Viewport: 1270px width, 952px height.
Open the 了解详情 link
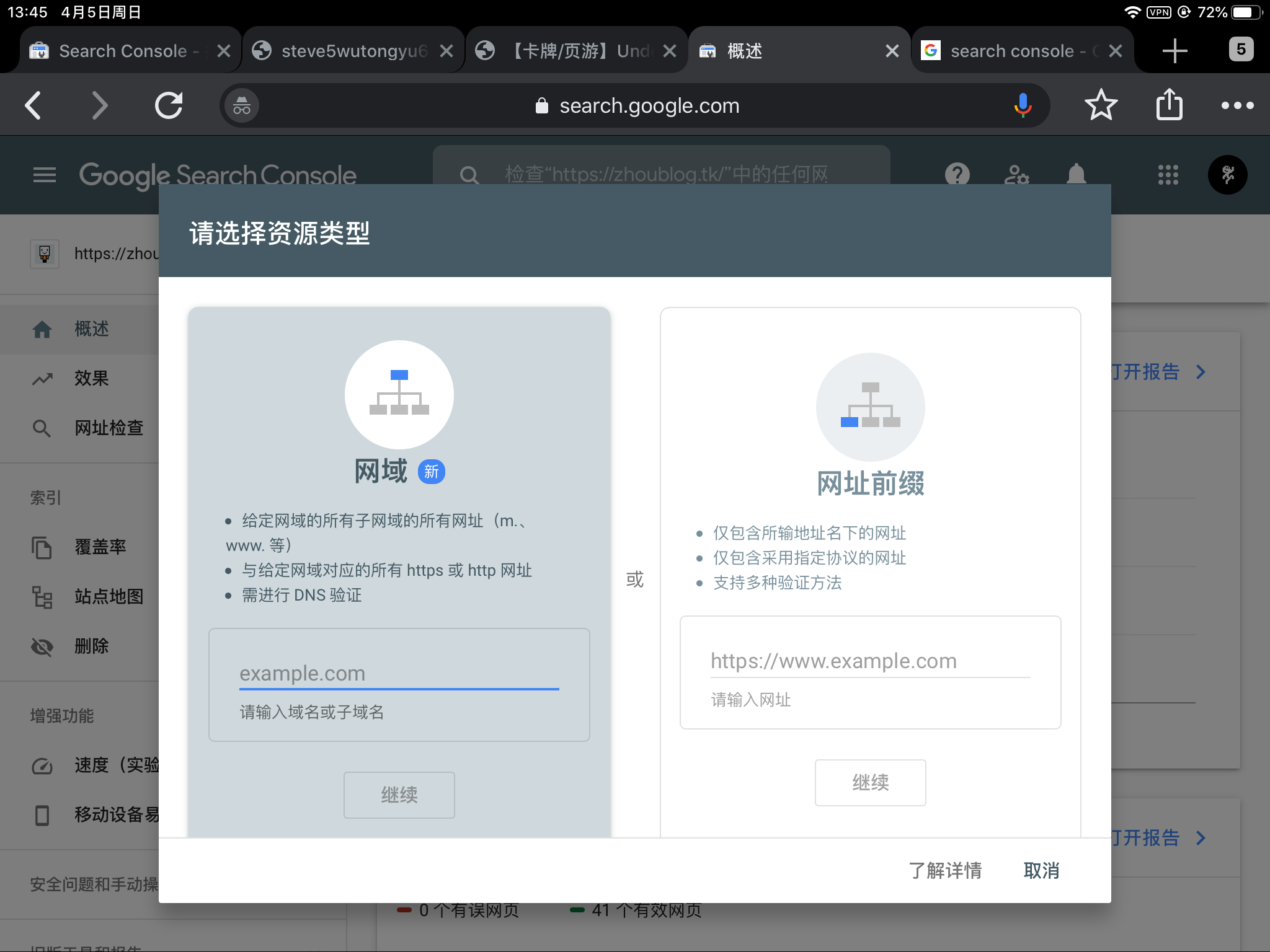tap(944, 871)
